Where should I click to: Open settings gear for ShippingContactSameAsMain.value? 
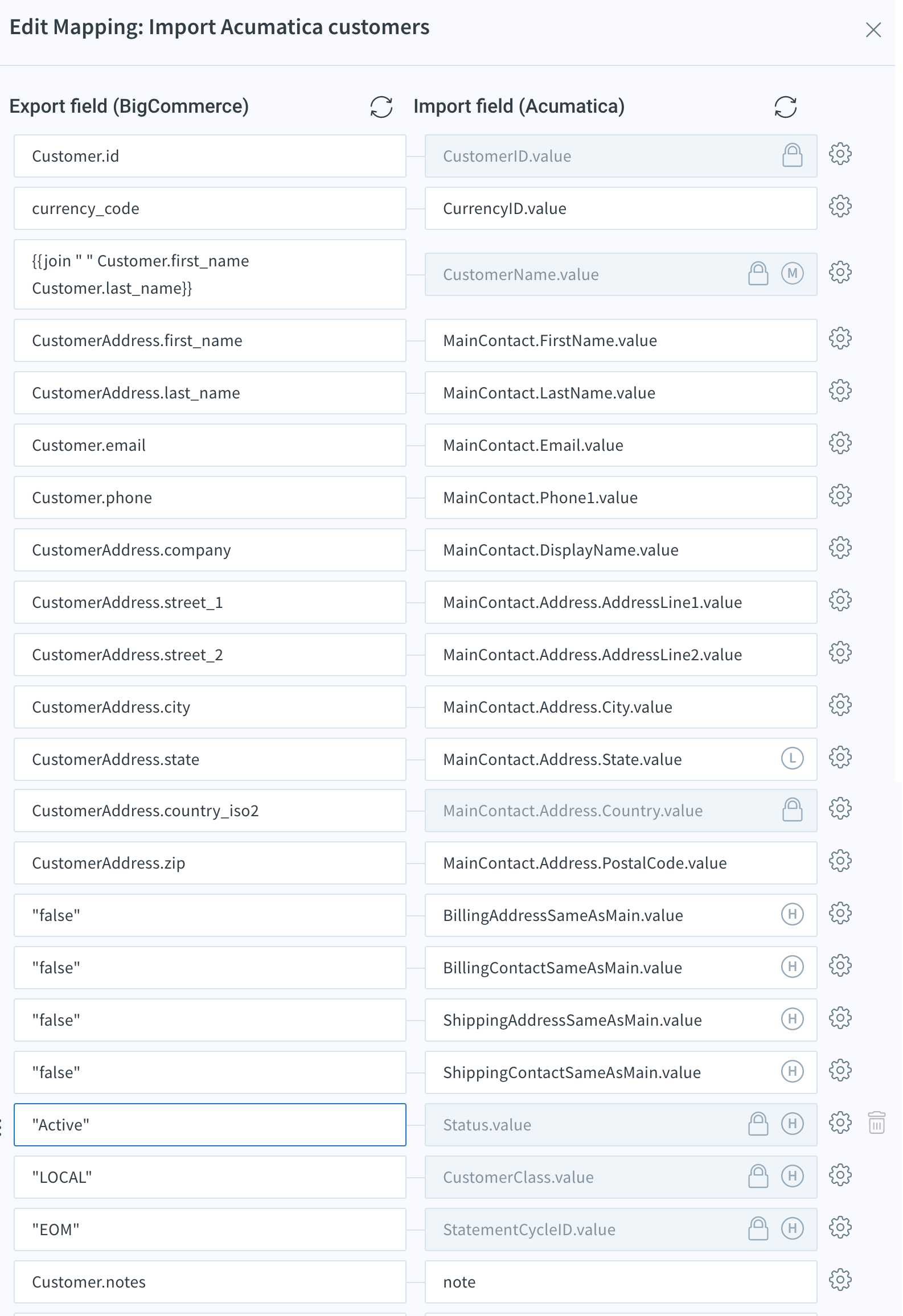tap(840, 1071)
